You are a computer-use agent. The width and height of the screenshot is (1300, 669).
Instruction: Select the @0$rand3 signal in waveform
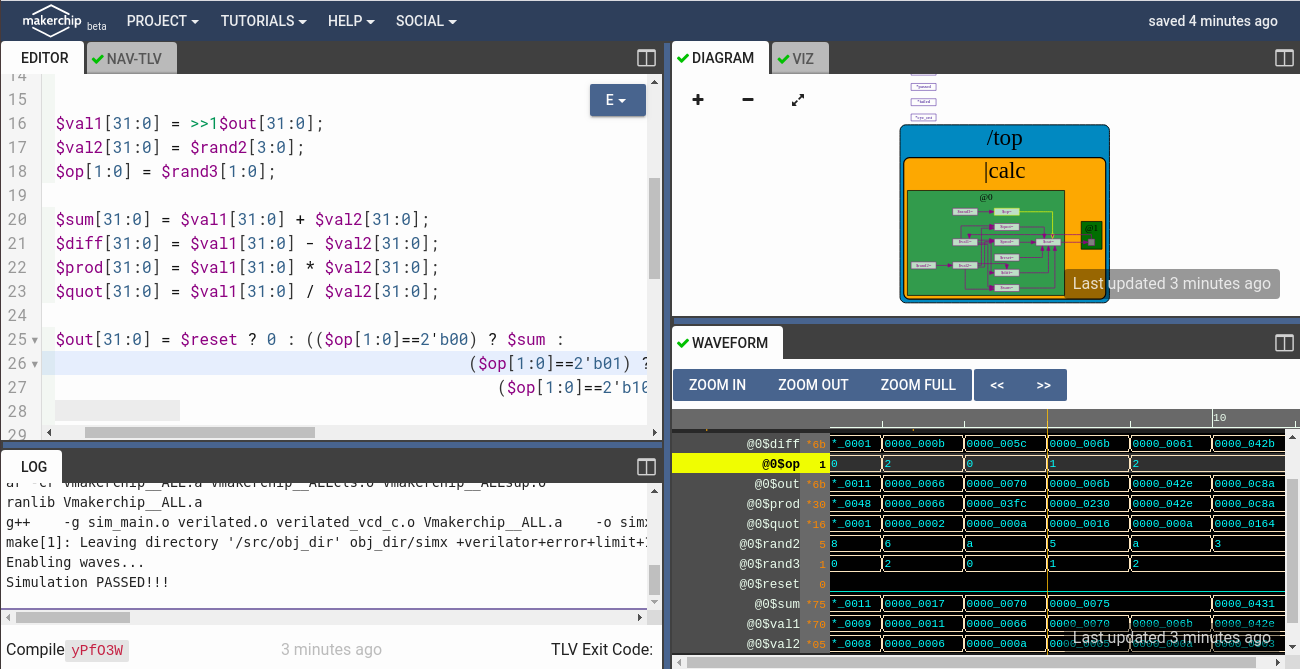(x=769, y=564)
